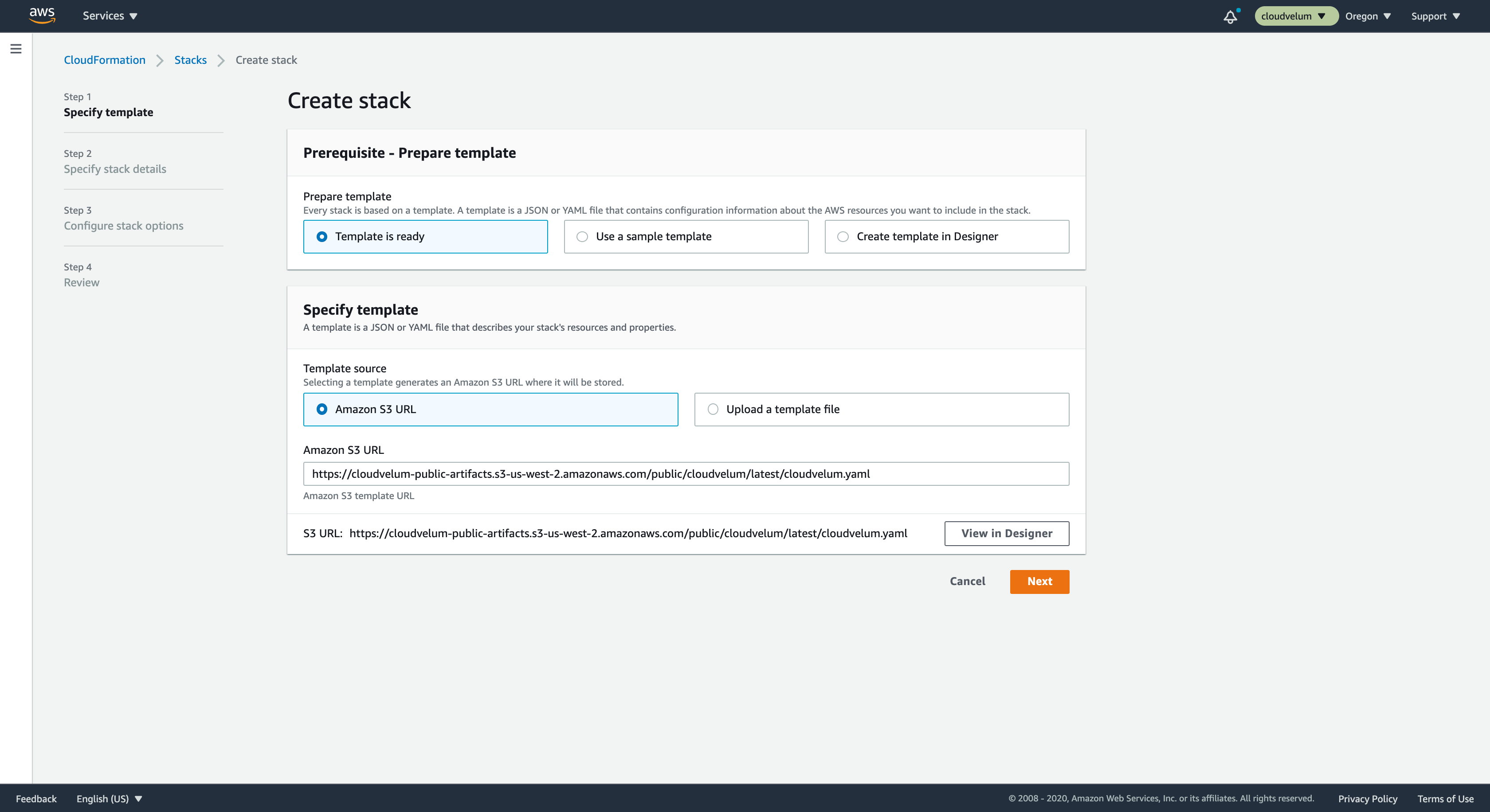Click the Amazon S3 template URL hint text

click(359, 496)
